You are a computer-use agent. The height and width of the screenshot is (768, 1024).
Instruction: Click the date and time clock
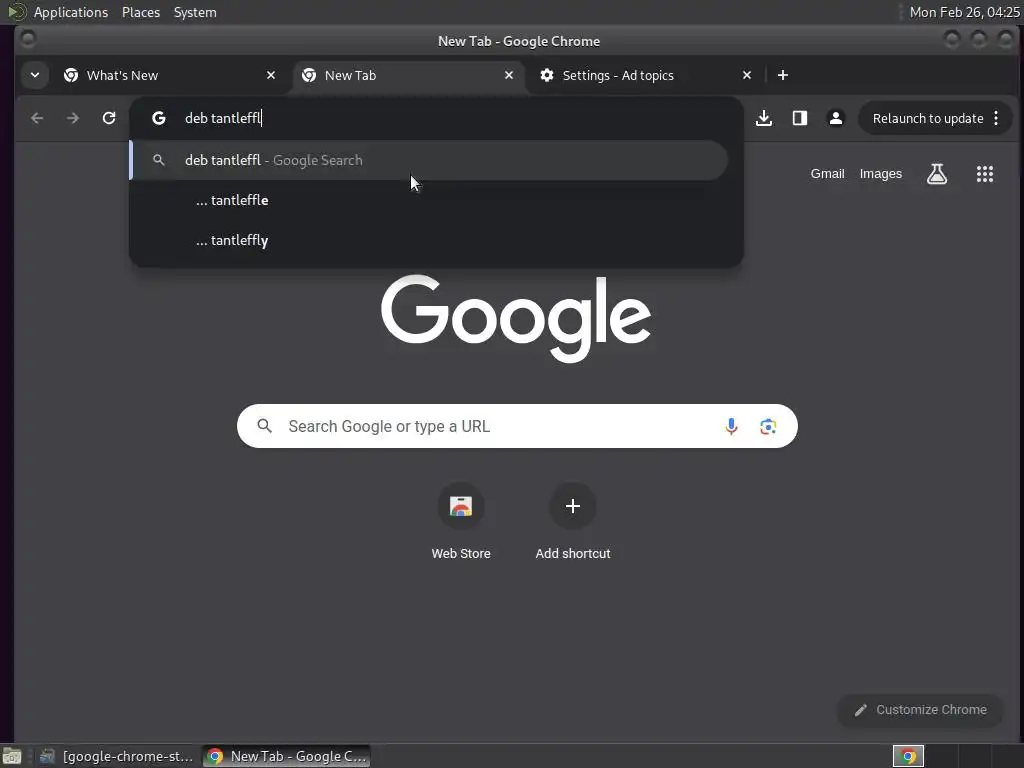[x=964, y=12]
